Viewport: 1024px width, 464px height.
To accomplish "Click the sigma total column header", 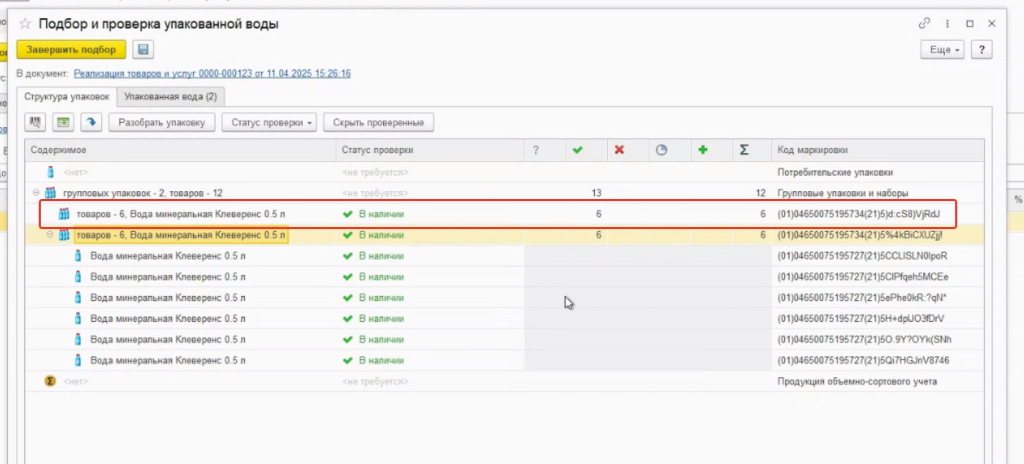I will 744,150.
